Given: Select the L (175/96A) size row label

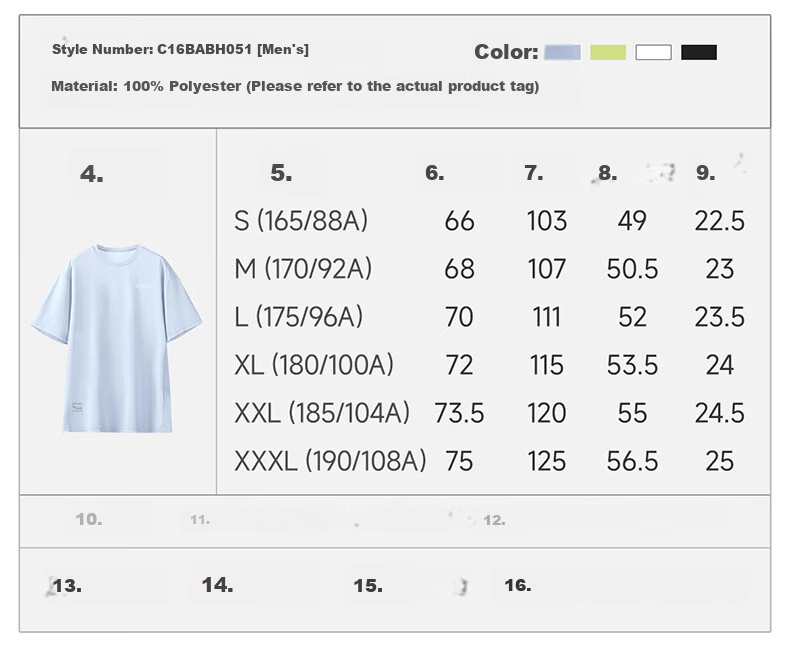Looking at the screenshot, I should (299, 317).
